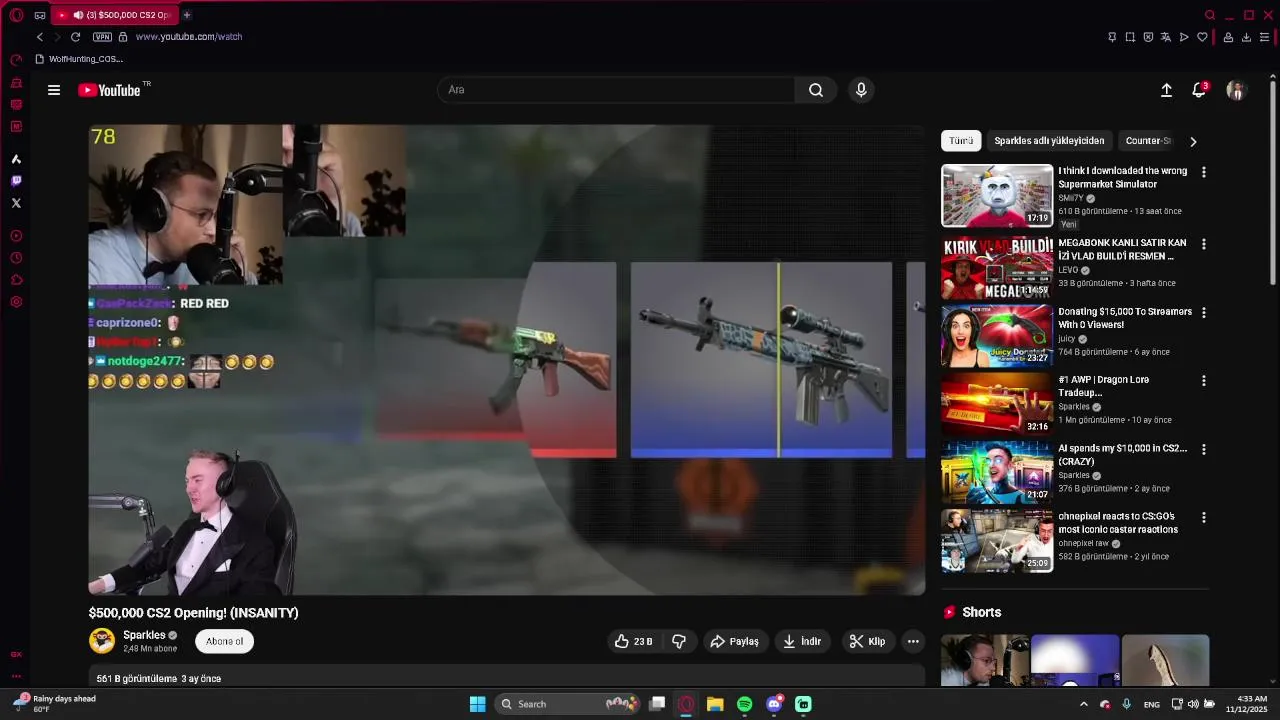Open options for Donating $15,000 video

tap(1203, 313)
